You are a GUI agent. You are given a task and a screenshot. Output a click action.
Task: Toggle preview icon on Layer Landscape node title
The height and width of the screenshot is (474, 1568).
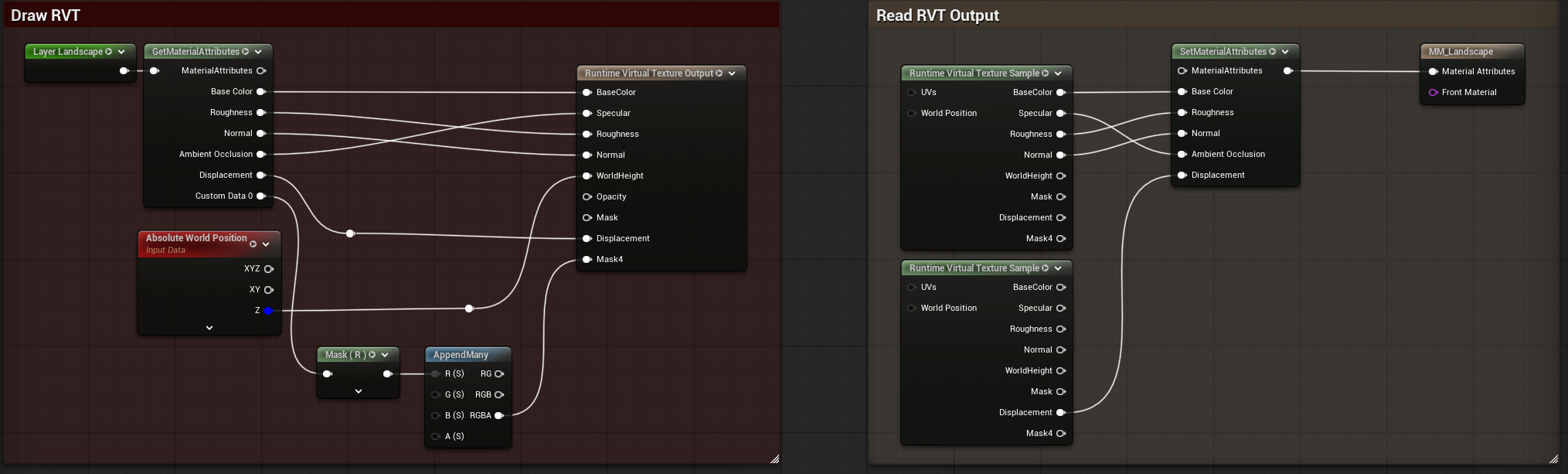(x=109, y=52)
